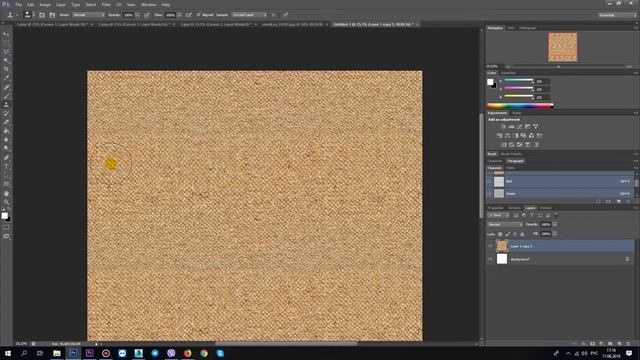640x360 pixels.
Task: Click the zoom in button in Navigator
Action: (x=629, y=66)
